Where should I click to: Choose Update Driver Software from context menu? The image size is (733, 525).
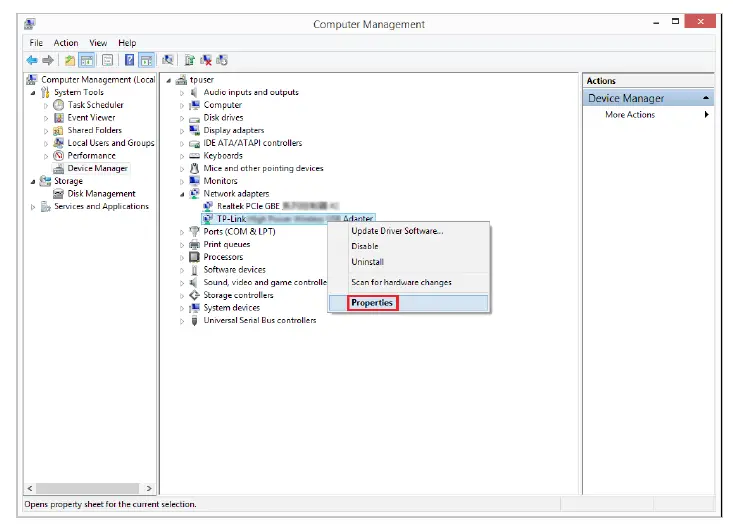pos(409,230)
